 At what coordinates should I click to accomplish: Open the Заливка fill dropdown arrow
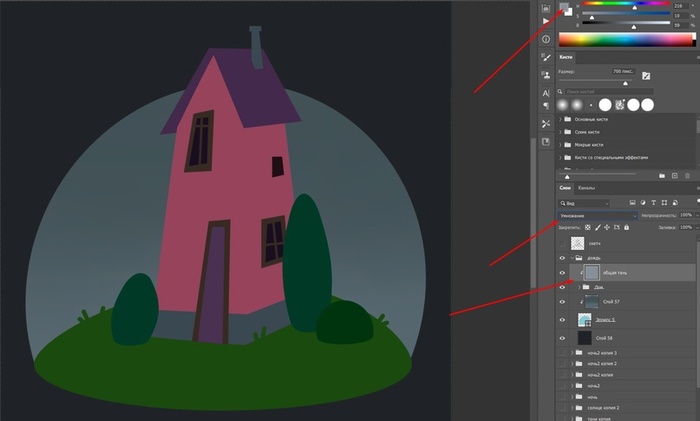click(697, 227)
